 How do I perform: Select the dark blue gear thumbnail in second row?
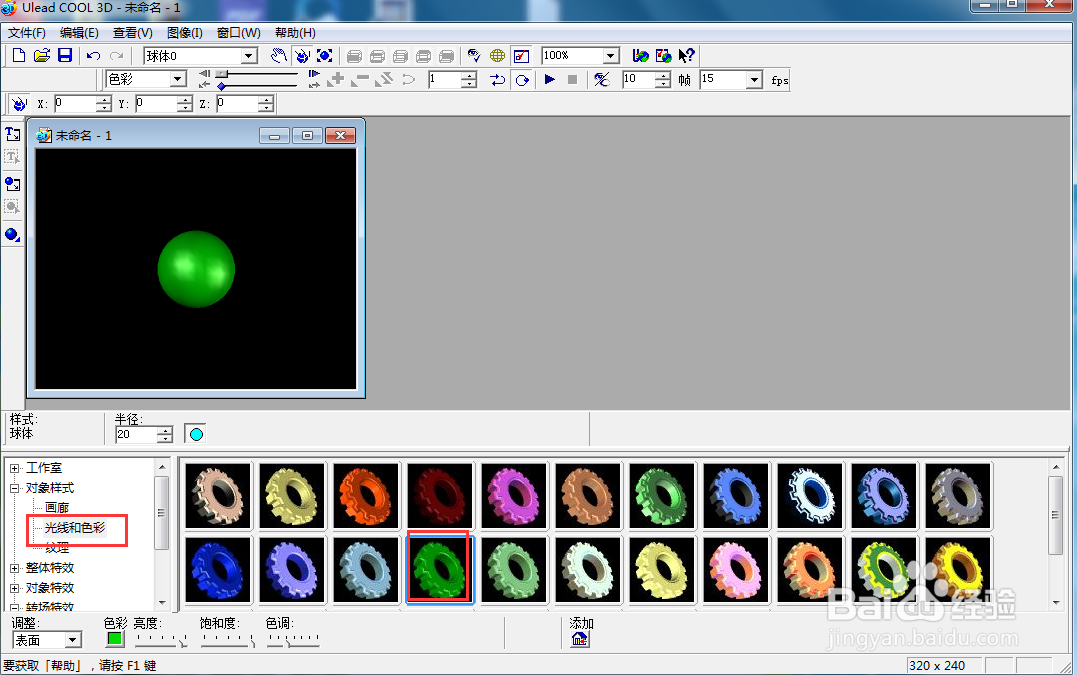tap(218, 570)
